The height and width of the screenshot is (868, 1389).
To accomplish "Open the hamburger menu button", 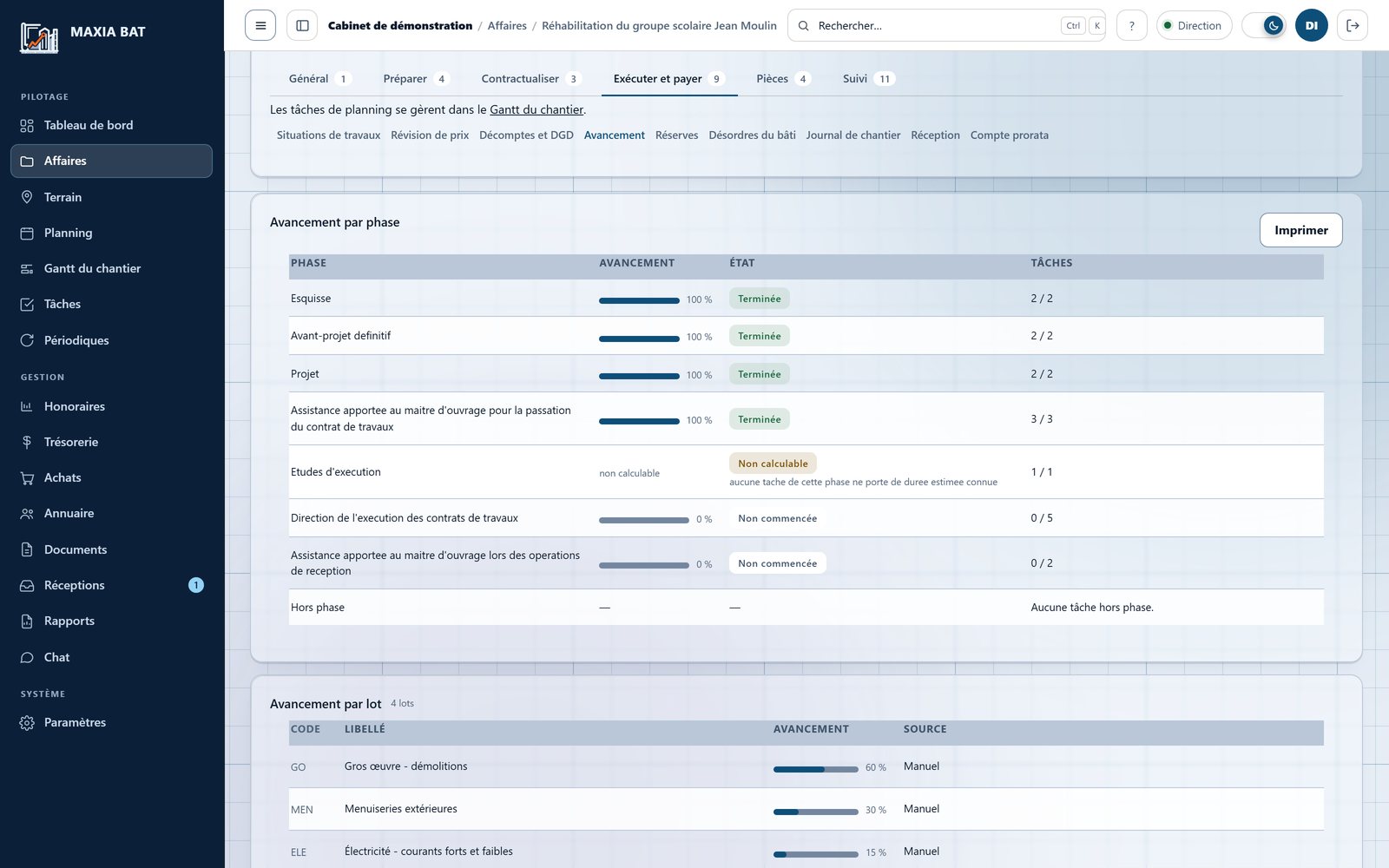I will pos(260,25).
